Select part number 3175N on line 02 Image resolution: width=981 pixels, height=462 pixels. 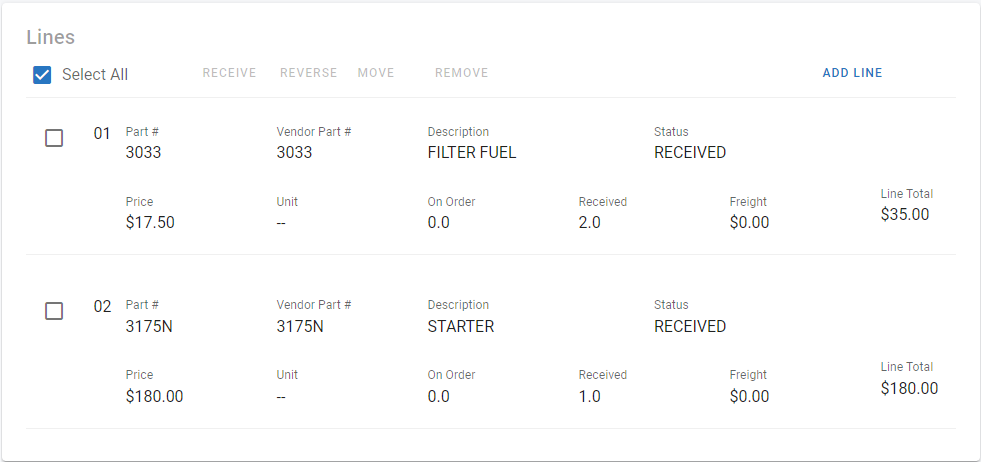pyautogui.click(x=148, y=327)
